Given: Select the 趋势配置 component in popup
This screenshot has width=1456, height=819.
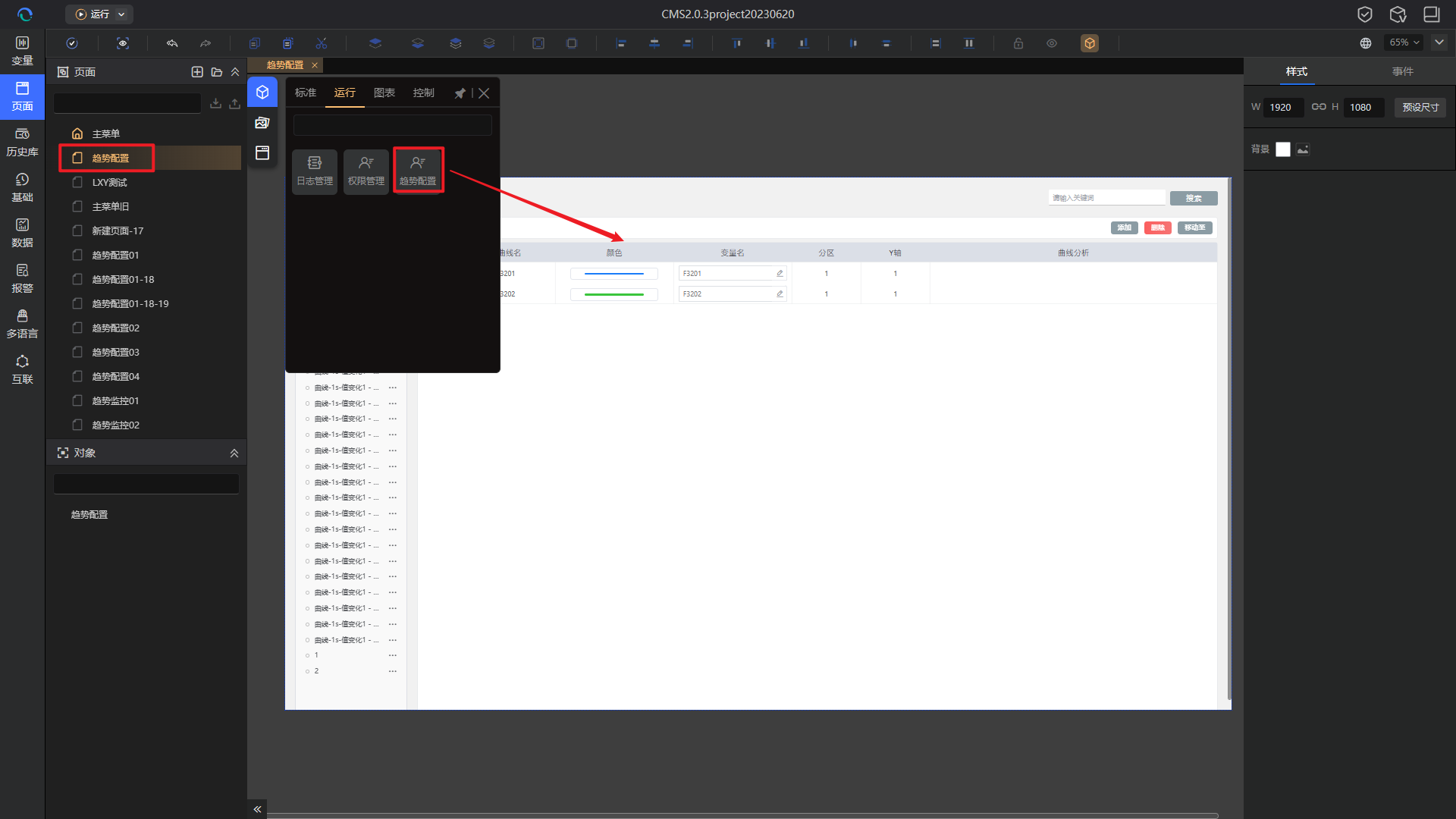Looking at the screenshot, I should (x=418, y=171).
